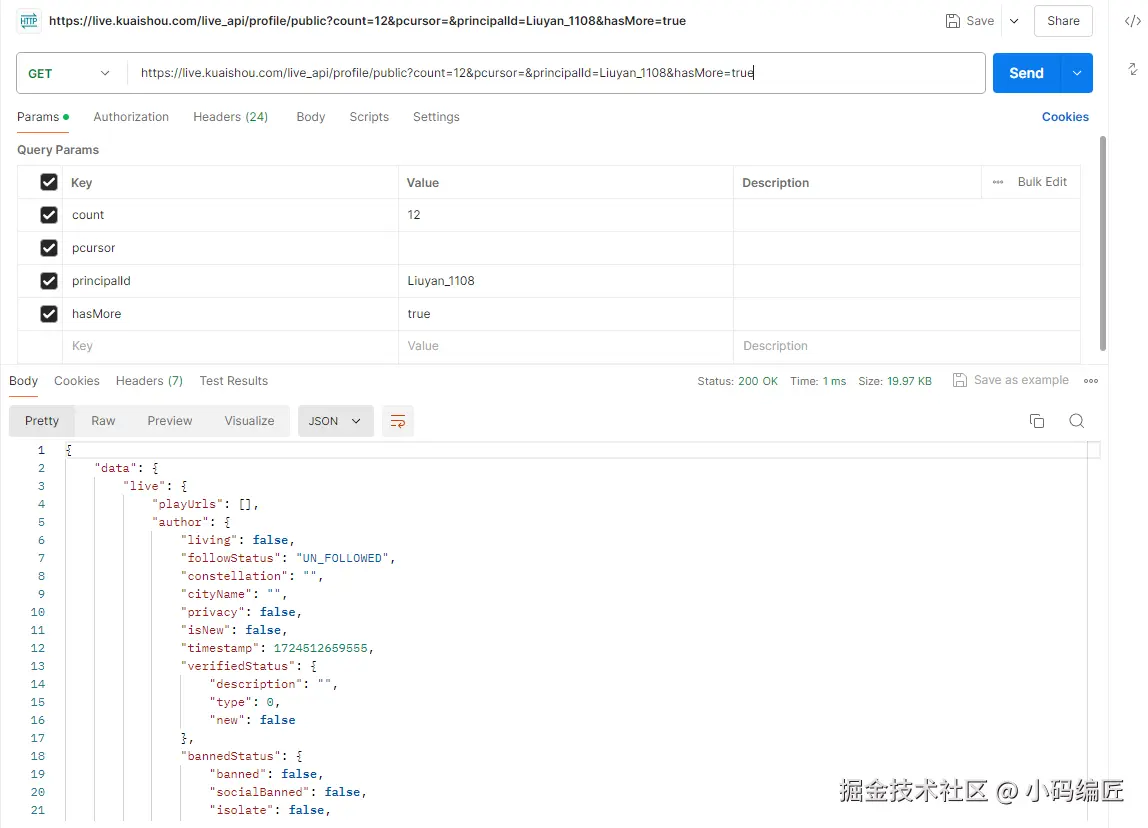Open the Test Results tab
Viewport: 1148px width, 828px height.
coord(234,381)
